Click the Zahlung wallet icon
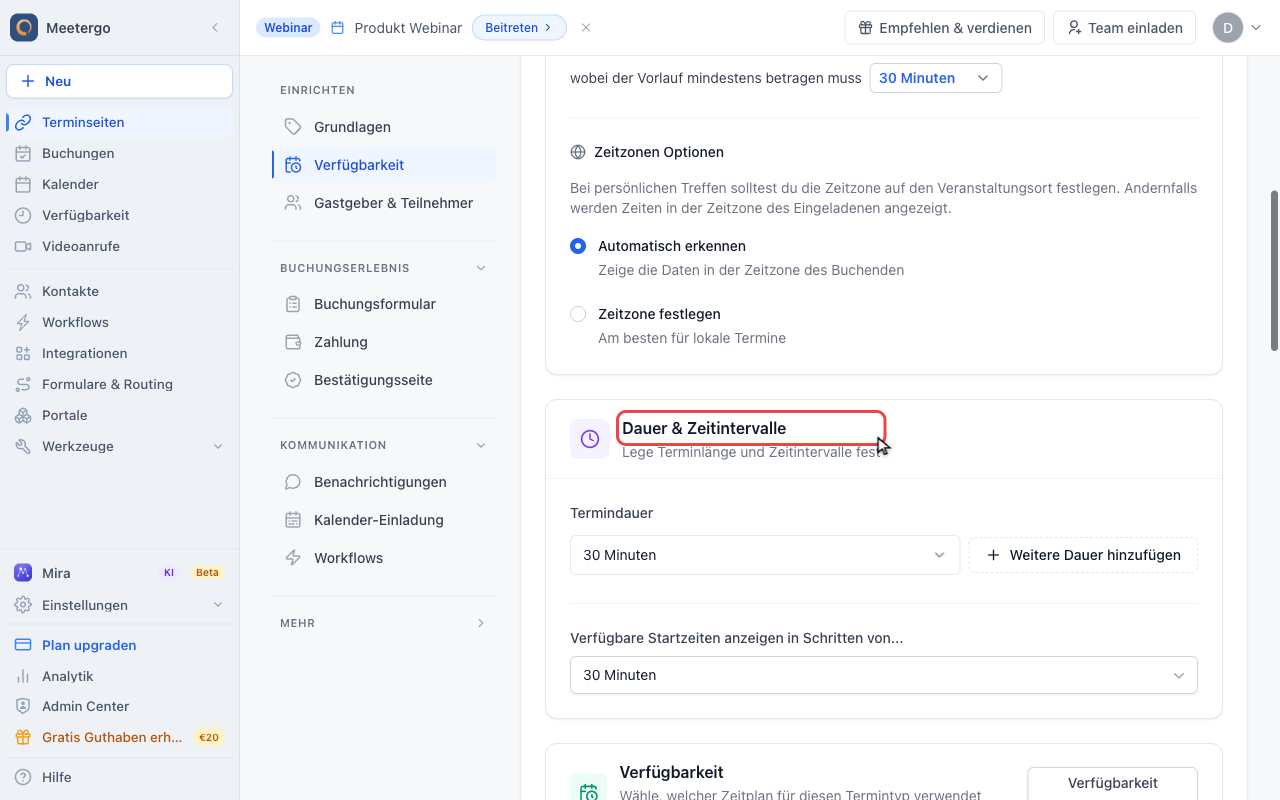This screenshot has height=800, width=1280. 293,342
